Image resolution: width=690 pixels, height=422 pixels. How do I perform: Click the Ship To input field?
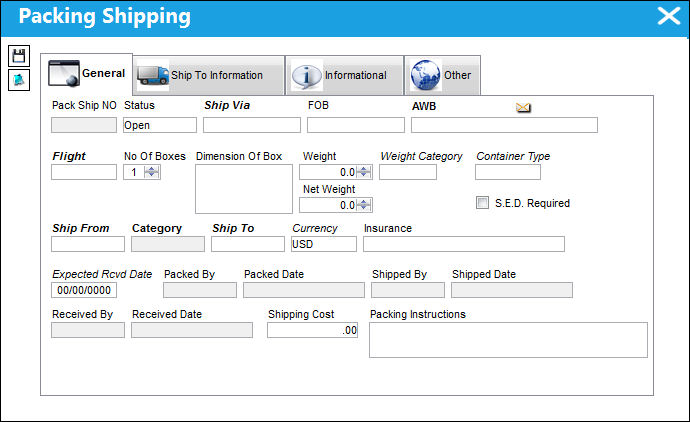[x=248, y=244]
